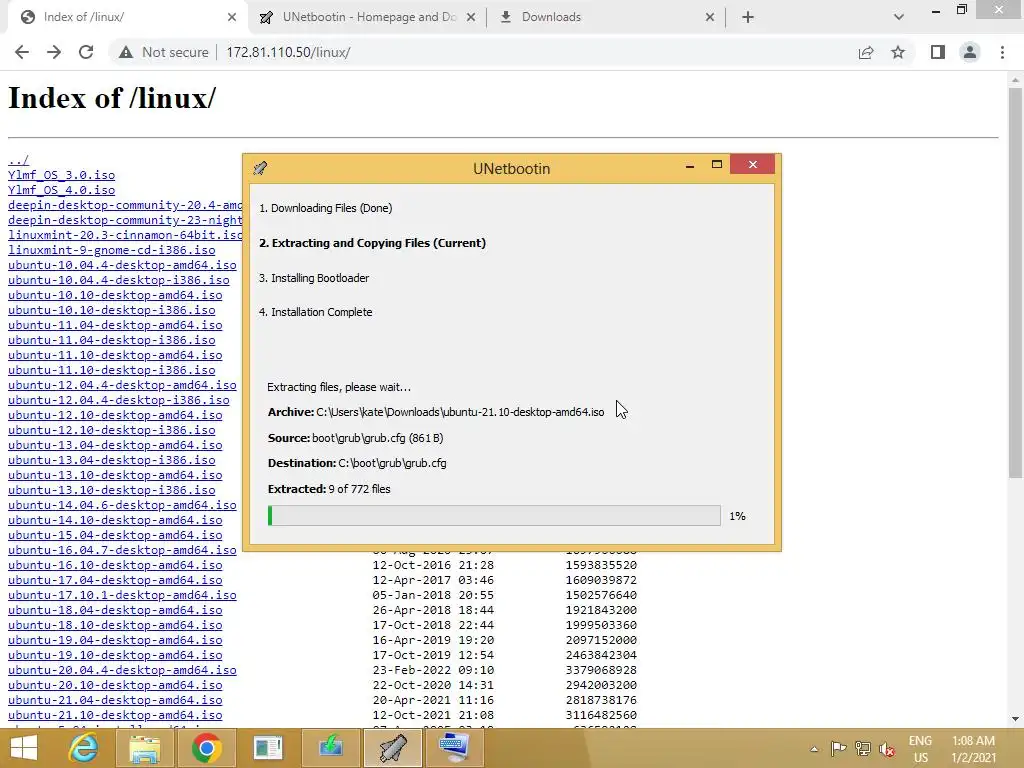Click ubuntu-12.04.4-desktop-i386.iso link
The image size is (1024, 768).
(x=119, y=400)
